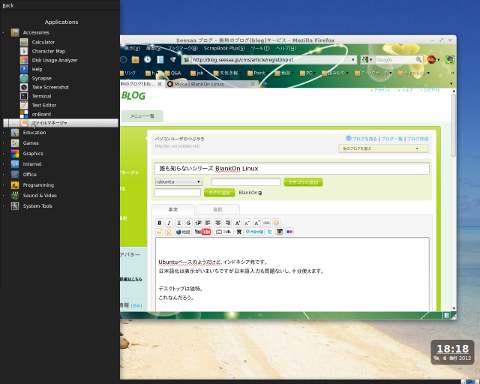This screenshot has width=480, height=384.
Task: Start Take Screenshot tool
Action: [x=44, y=87]
